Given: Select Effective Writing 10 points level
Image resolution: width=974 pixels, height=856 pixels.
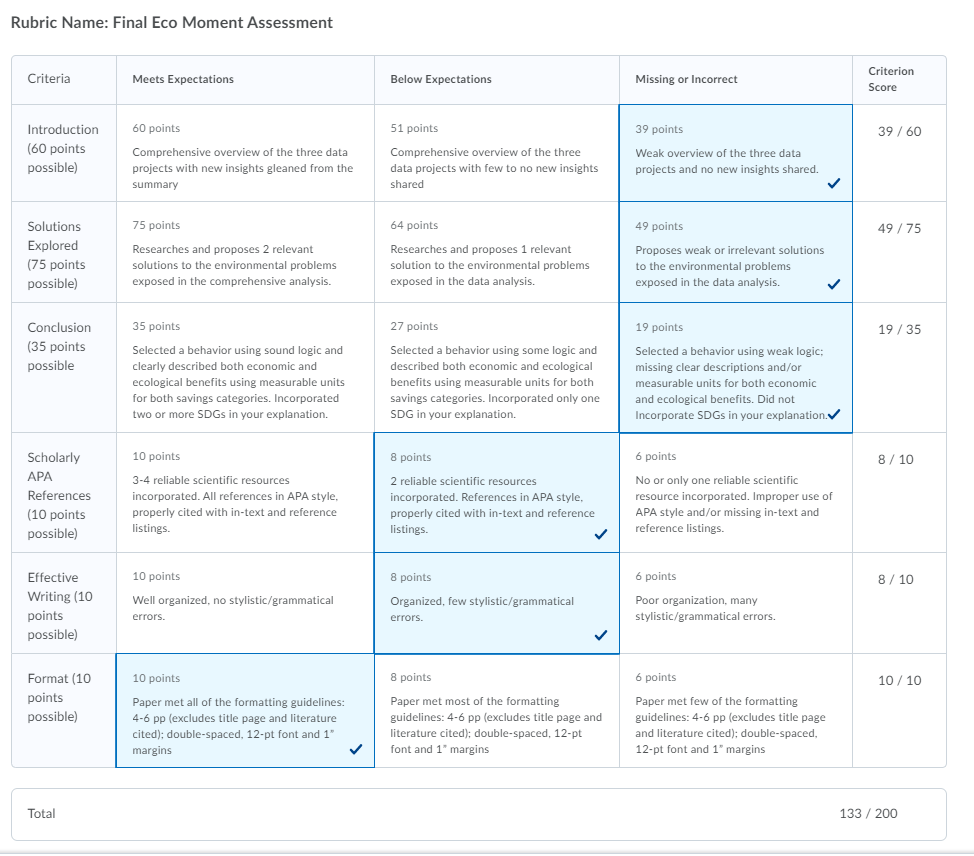Looking at the screenshot, I should click(245, 603).
